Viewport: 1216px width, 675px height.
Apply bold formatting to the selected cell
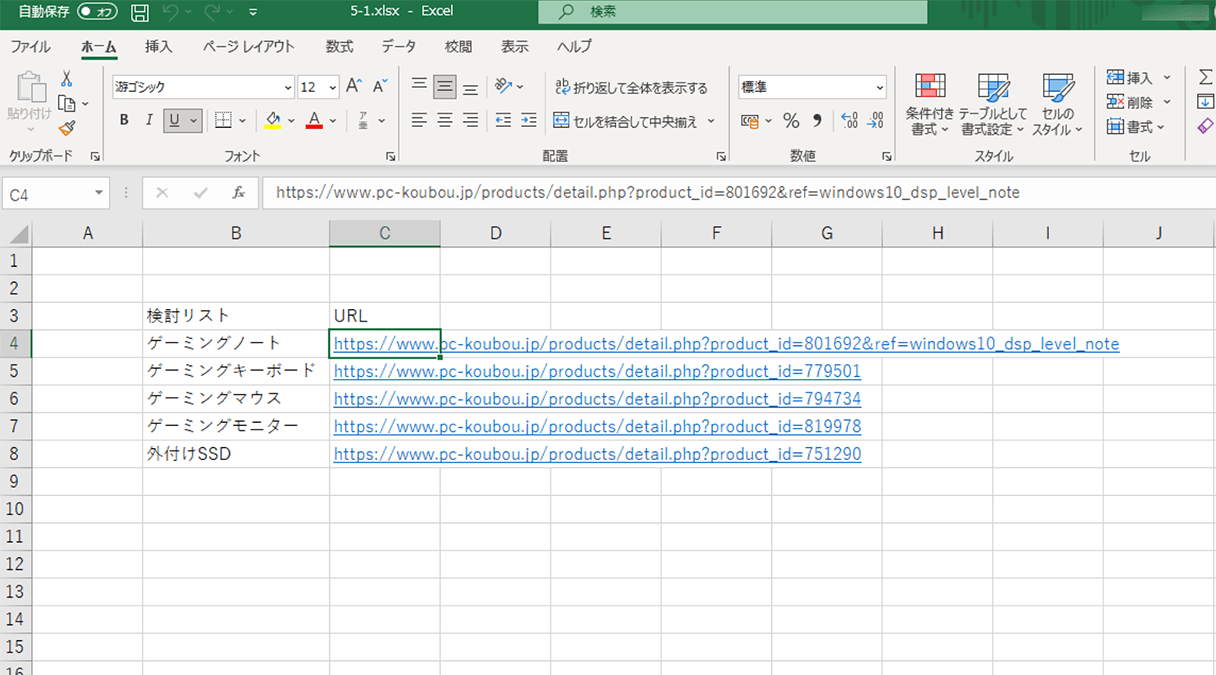coord(123,120)
